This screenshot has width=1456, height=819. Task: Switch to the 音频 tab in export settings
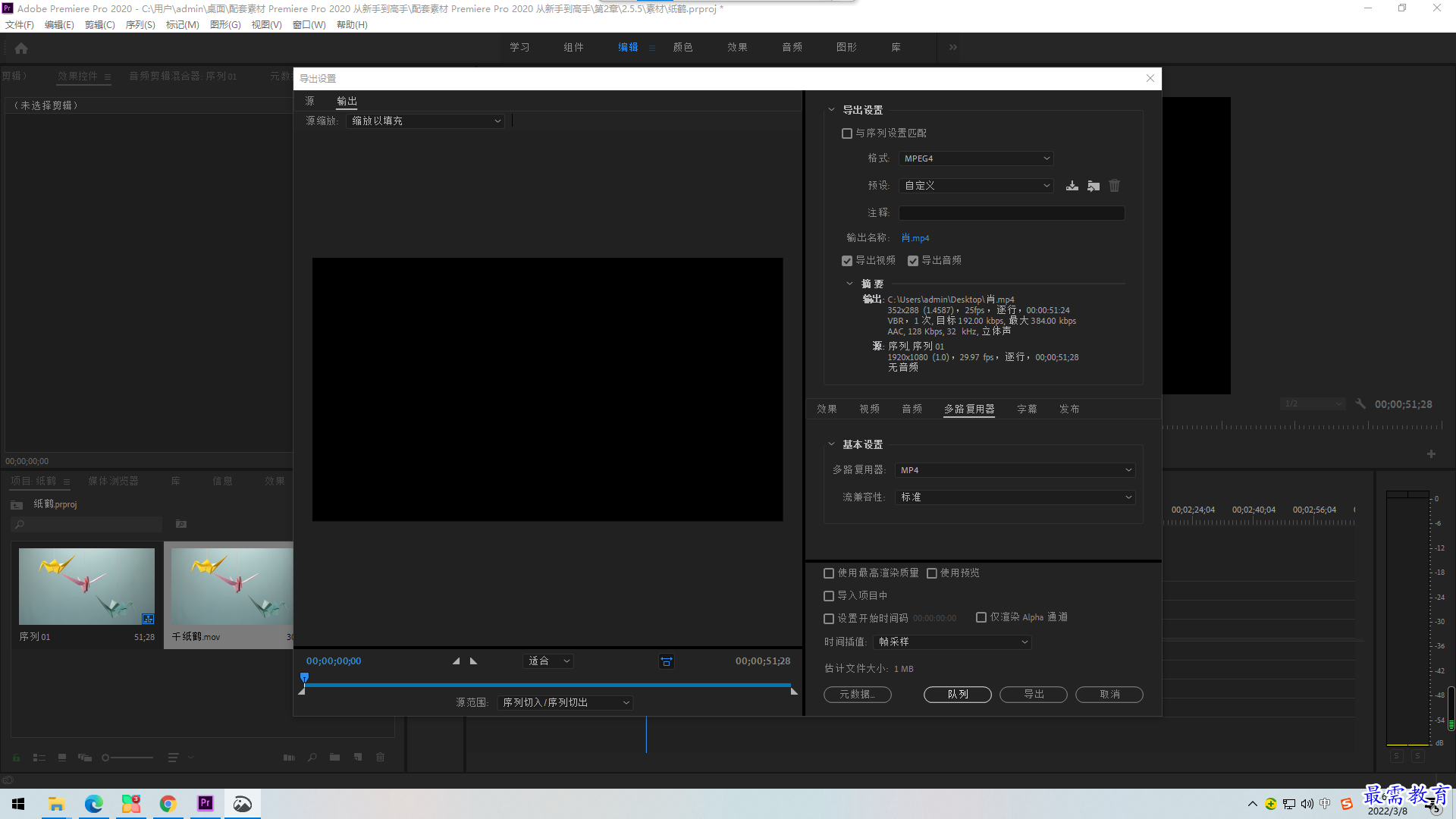[x=912, y=409]
